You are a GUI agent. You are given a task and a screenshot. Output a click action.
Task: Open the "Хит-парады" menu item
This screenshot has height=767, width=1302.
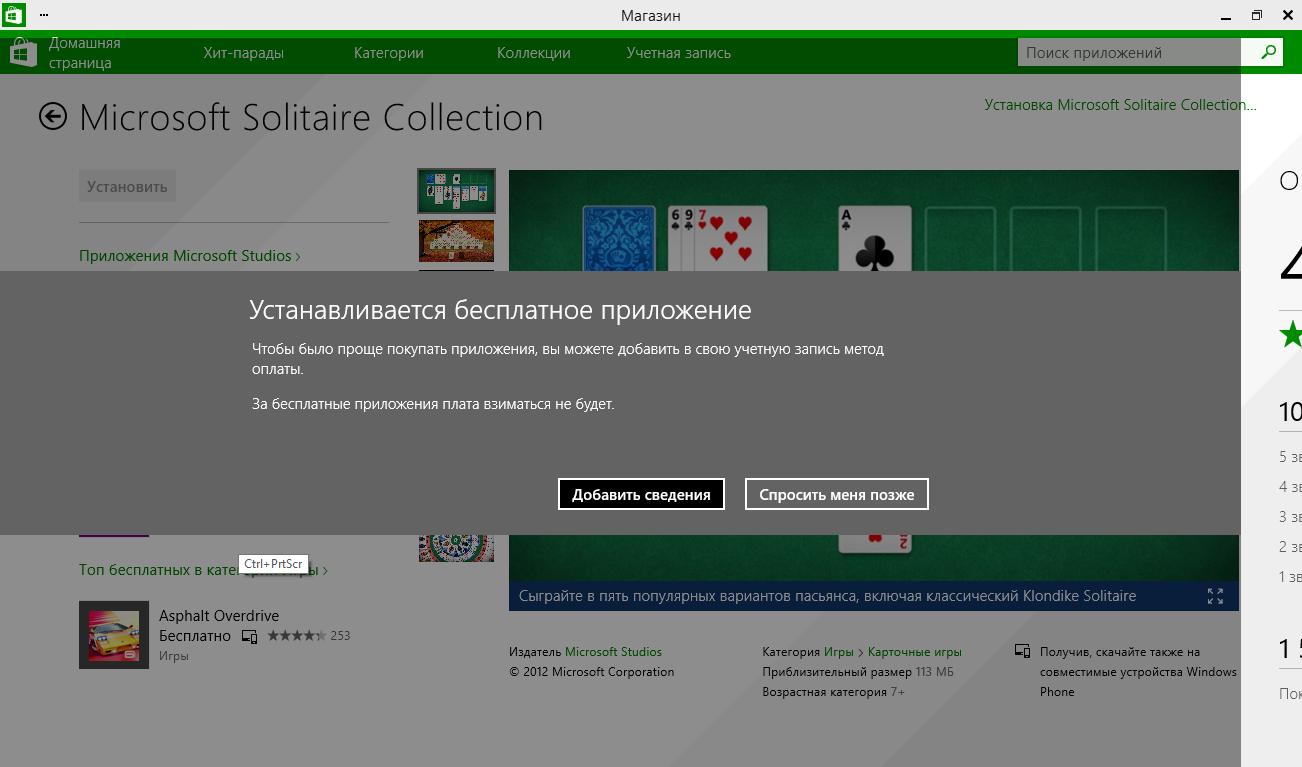tap(243, 53)
